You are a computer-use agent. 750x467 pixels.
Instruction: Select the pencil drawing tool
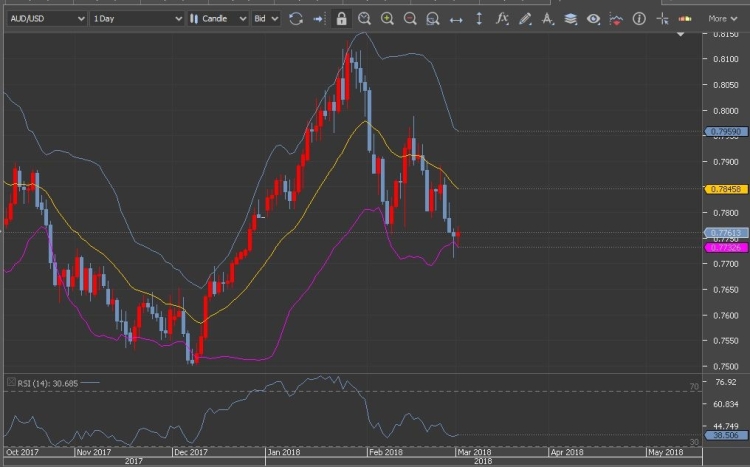(525, 18)
